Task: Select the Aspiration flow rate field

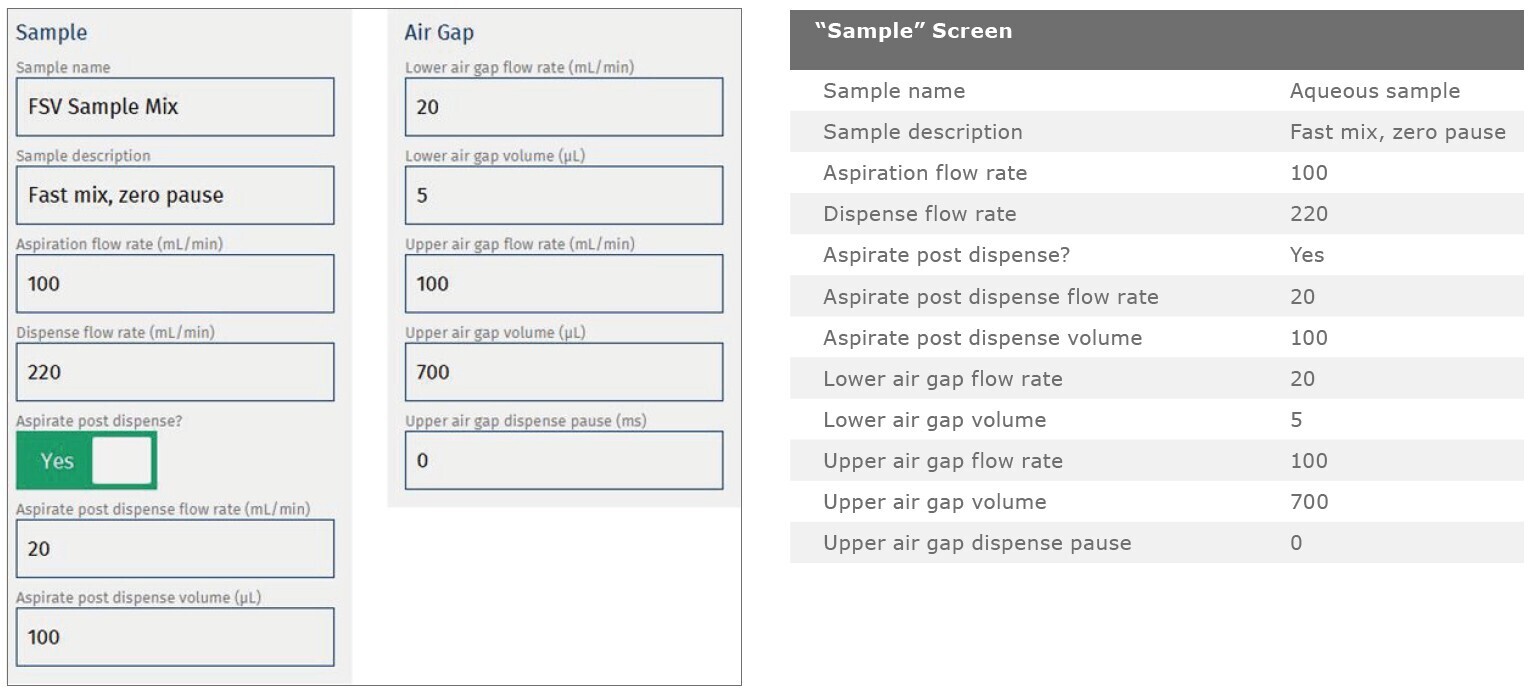Action: click(175, 283)
